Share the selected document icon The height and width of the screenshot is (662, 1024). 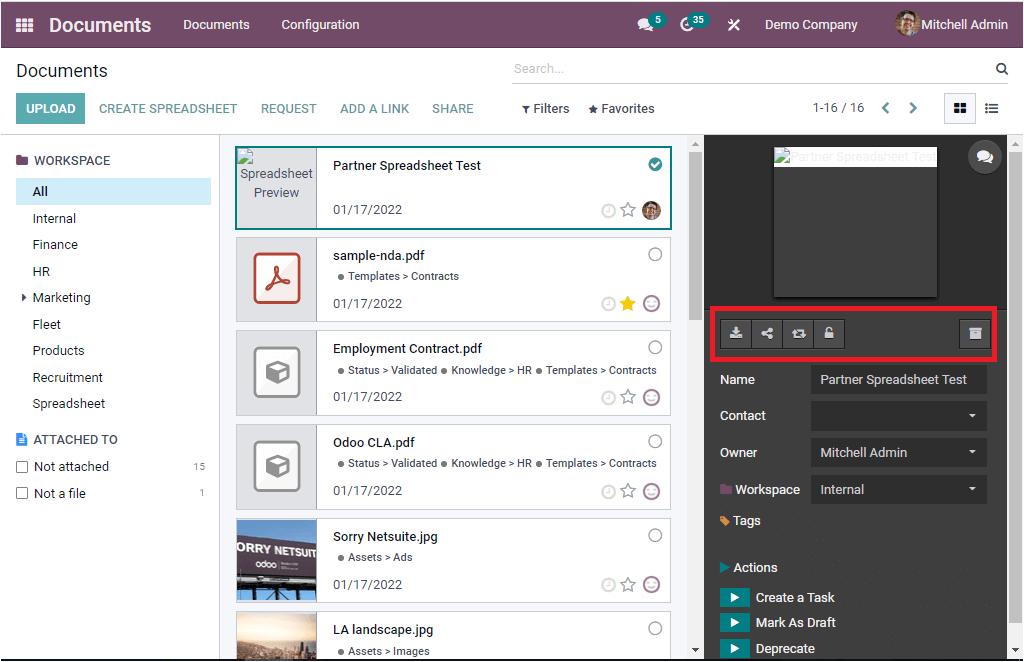click(767, 334)
